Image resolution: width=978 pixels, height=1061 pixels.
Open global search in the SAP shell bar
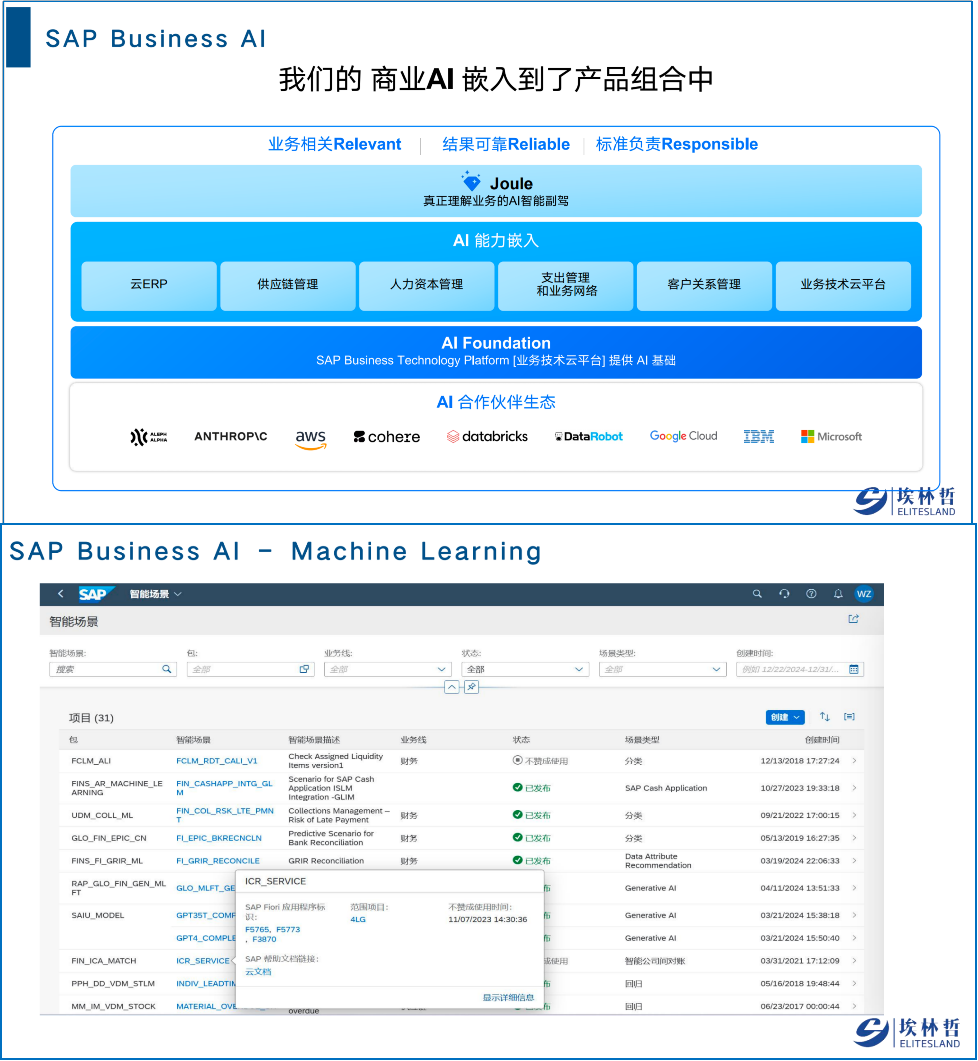[757, 593]
